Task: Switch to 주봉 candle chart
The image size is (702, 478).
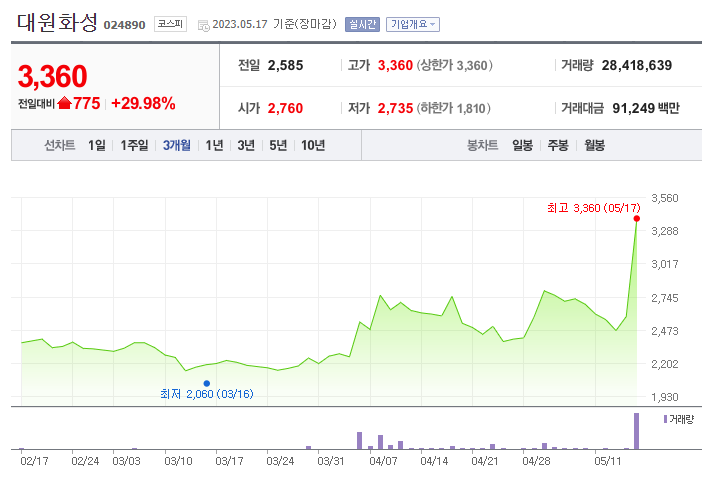Action: (x=558, y=145)
